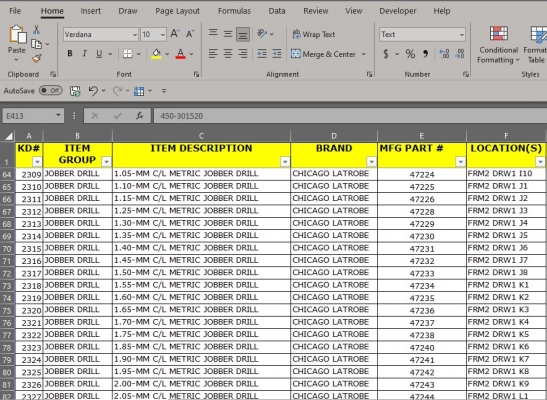Open the ITEM GROUP filter dropdown
Screen dimensions: 547x400
[106, 162]
